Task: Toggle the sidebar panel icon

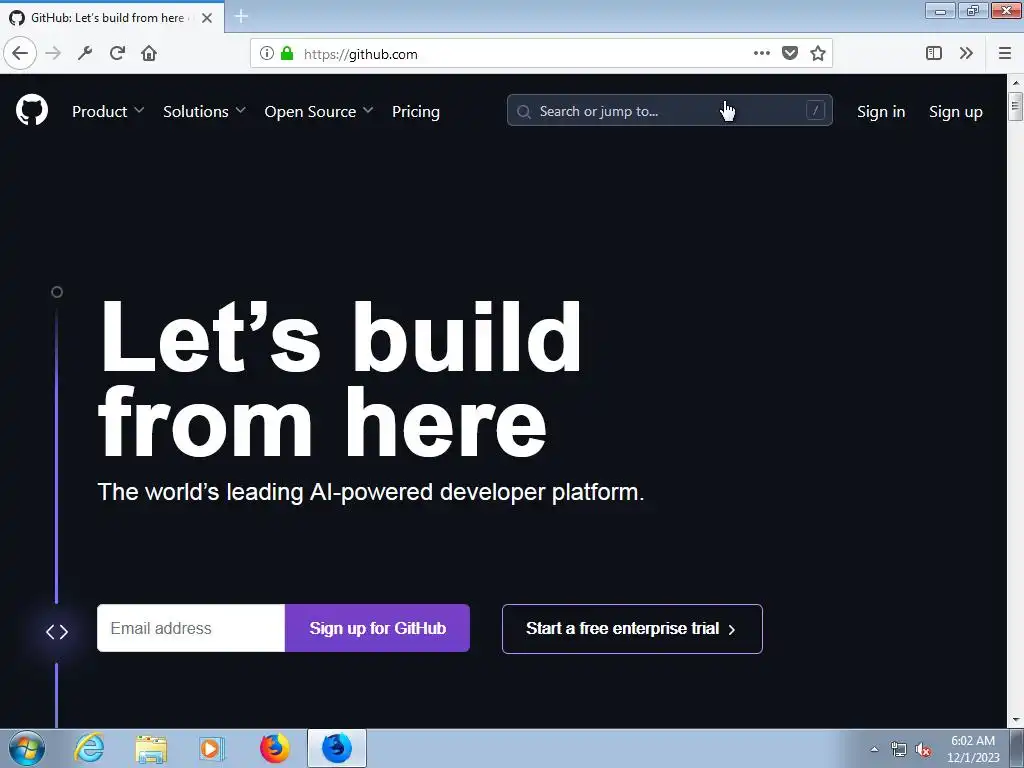Action: coord(934,54)
